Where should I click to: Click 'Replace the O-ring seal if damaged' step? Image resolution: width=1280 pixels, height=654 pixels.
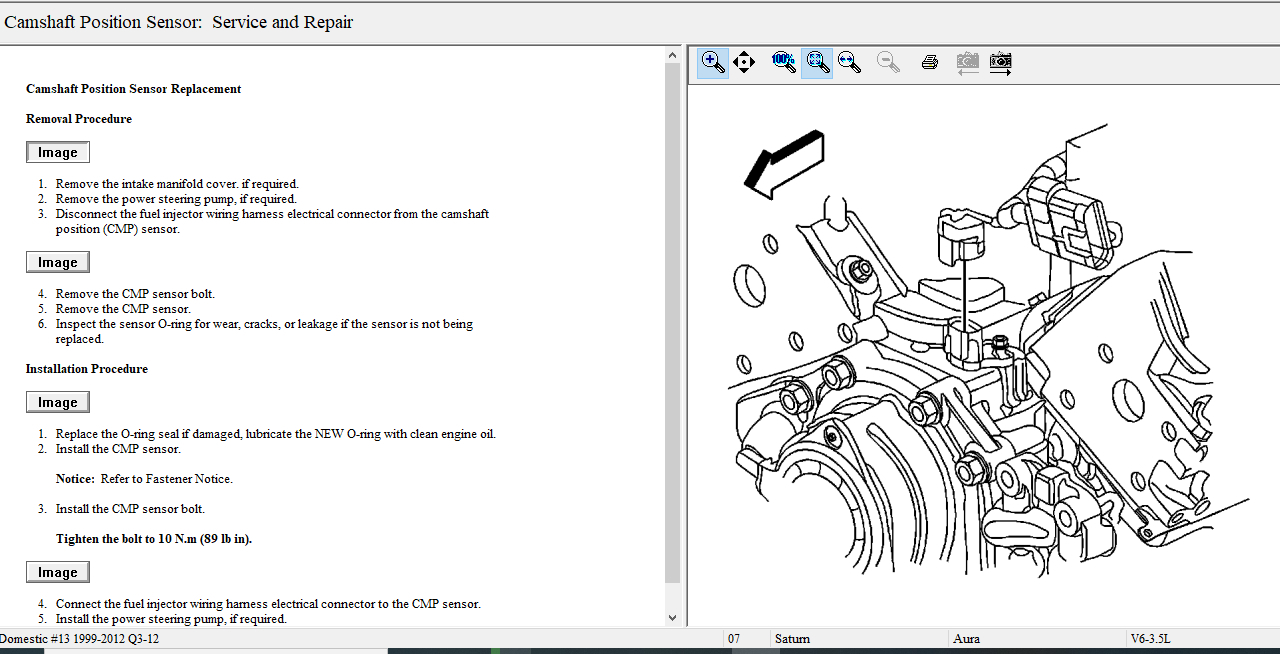tap(276, 434)
